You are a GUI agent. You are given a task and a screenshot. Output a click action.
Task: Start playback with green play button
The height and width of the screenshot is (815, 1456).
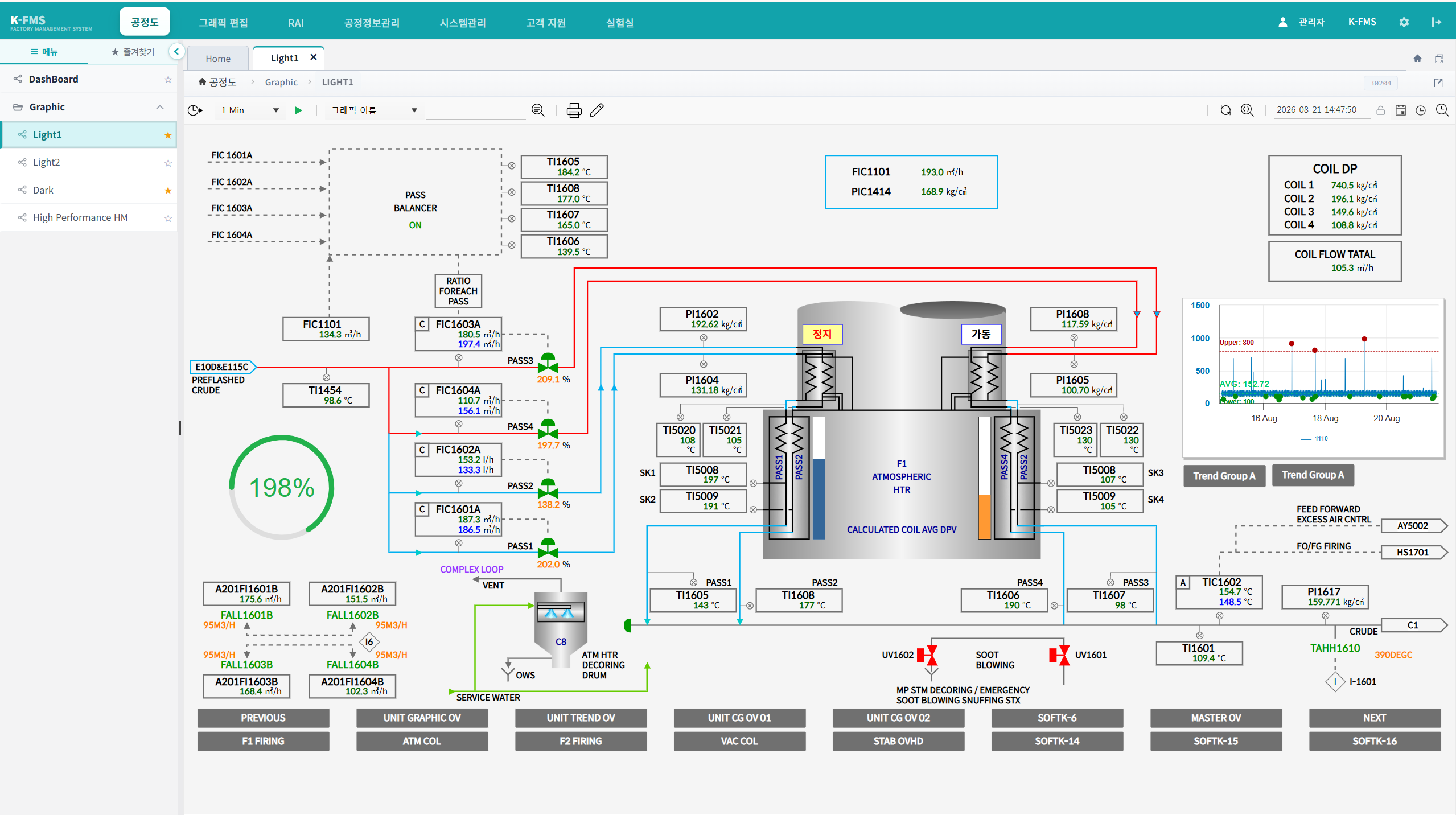coord(298,110)
